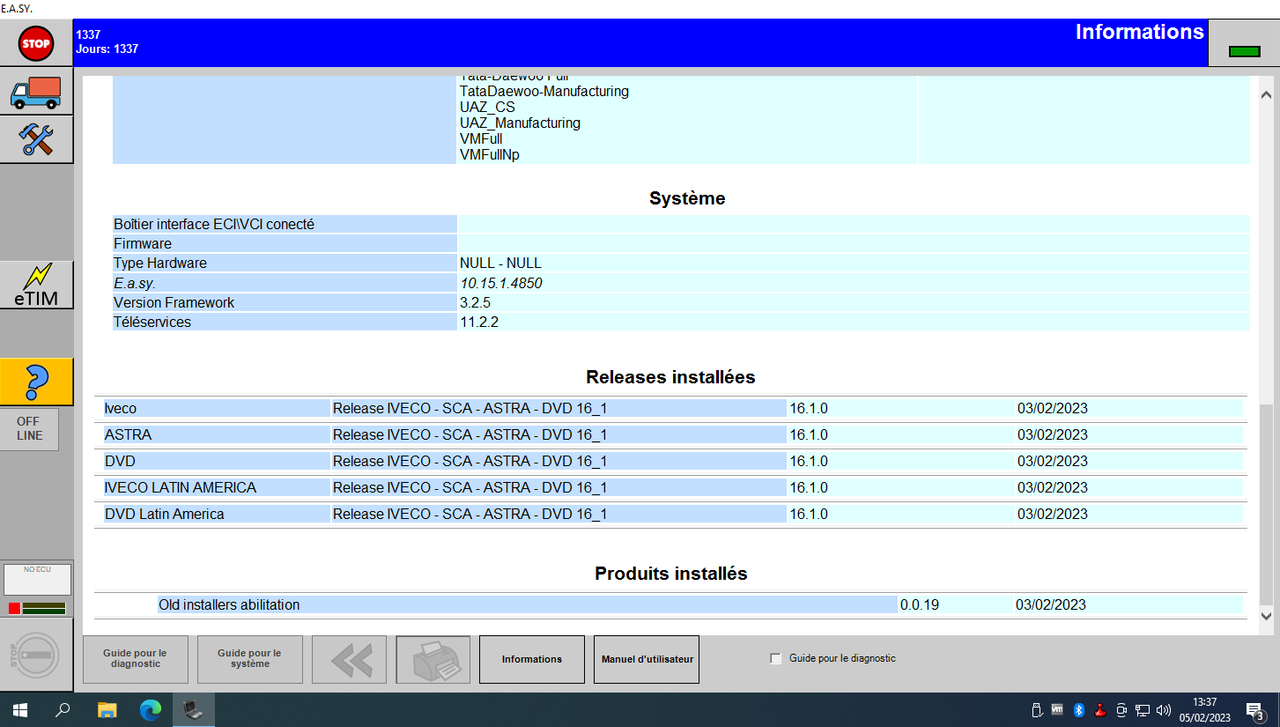
Task: Click the Informations button
Action: click(x=532, y=659)
